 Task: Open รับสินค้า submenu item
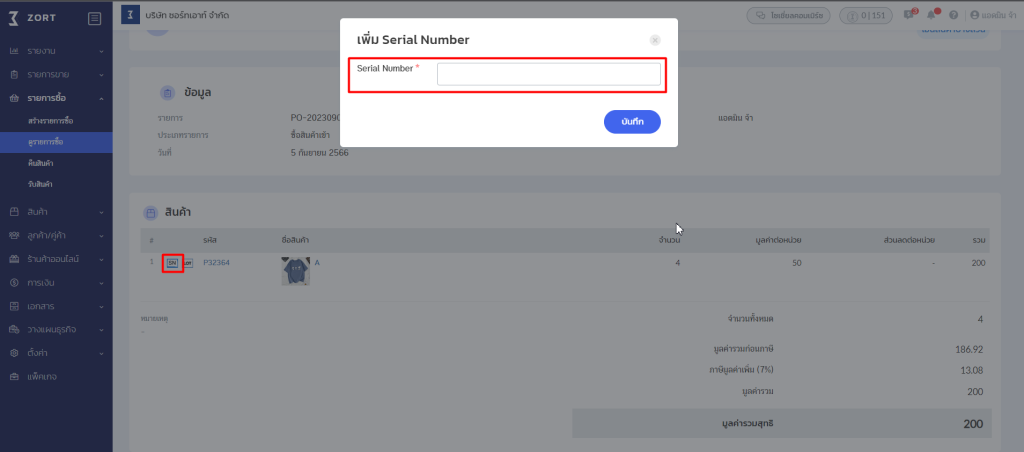41,185
